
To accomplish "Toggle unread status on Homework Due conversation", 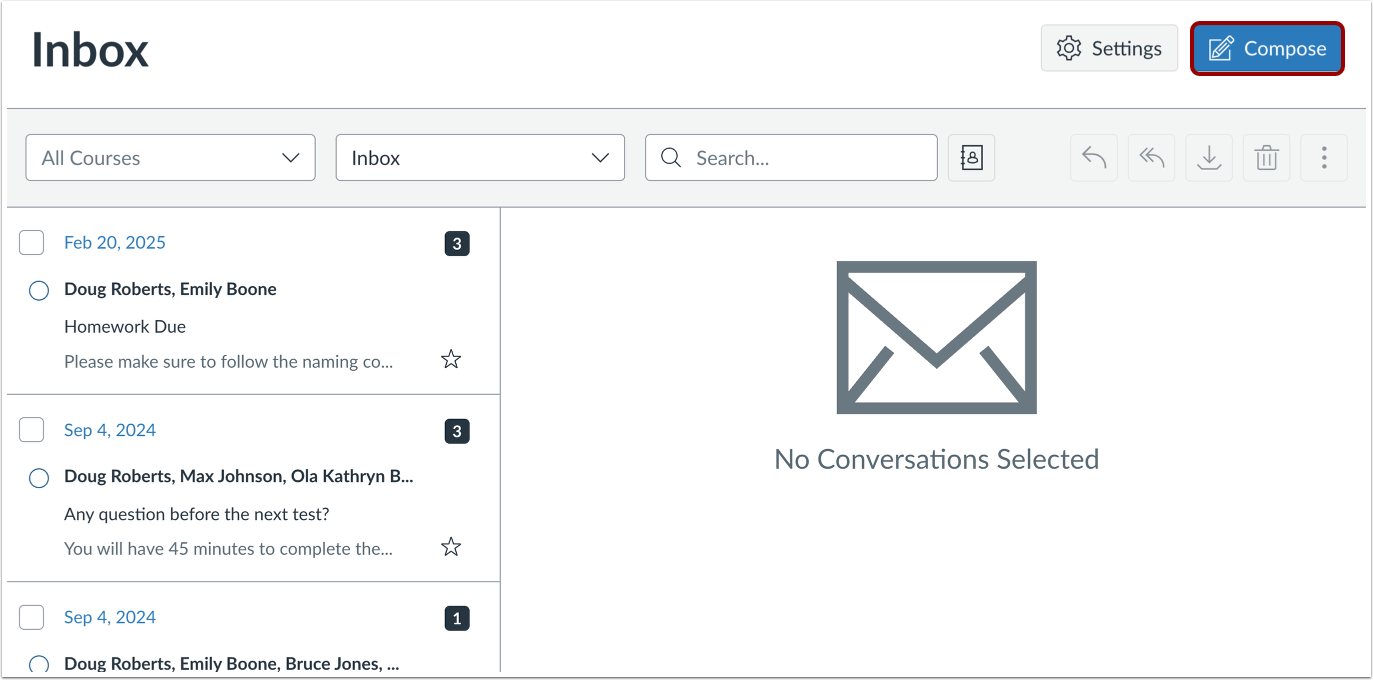I will click(38, 290).
